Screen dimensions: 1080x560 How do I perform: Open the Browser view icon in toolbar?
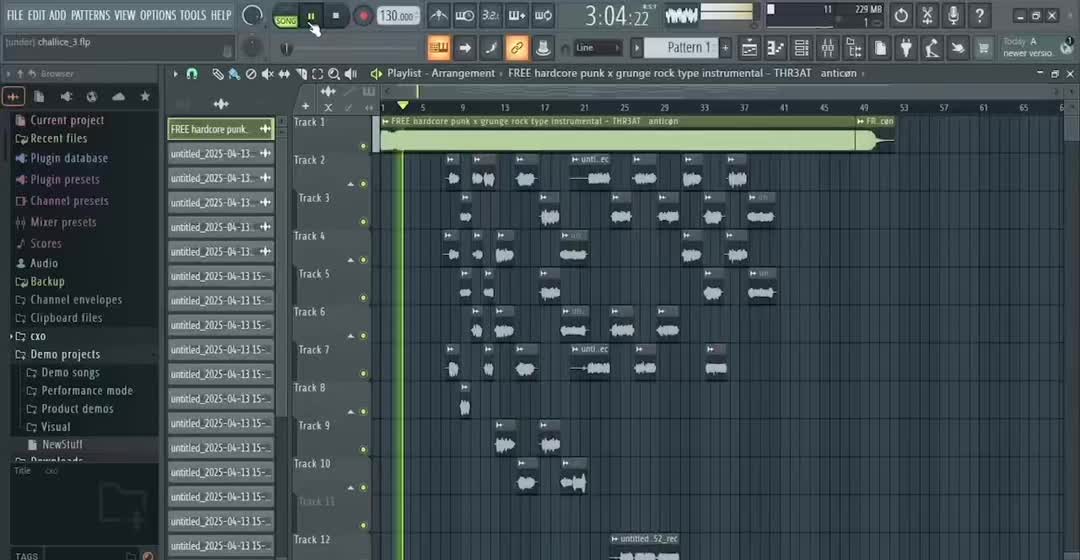click(x=854, y=48)
